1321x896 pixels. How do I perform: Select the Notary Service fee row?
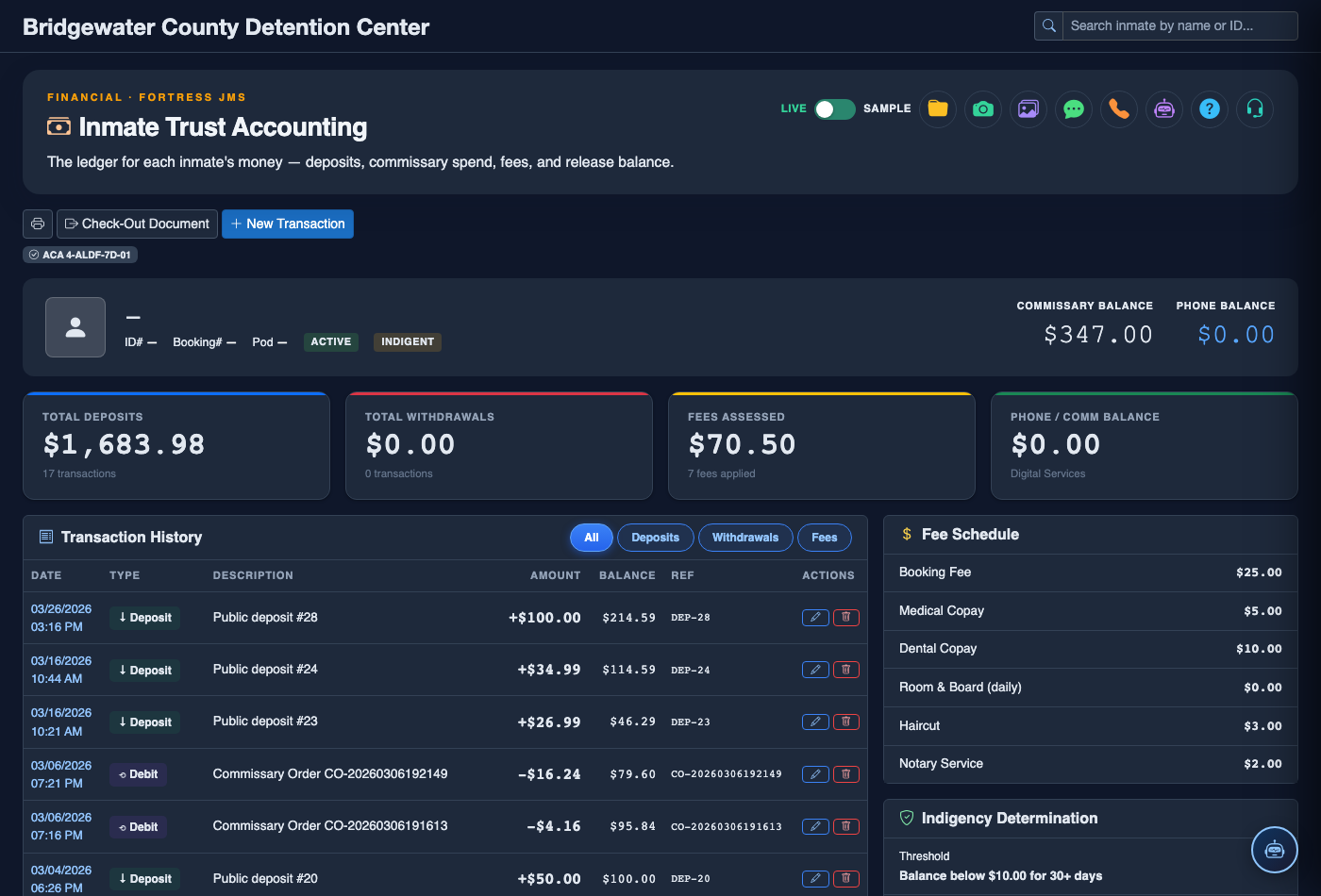pos(1091,764)
